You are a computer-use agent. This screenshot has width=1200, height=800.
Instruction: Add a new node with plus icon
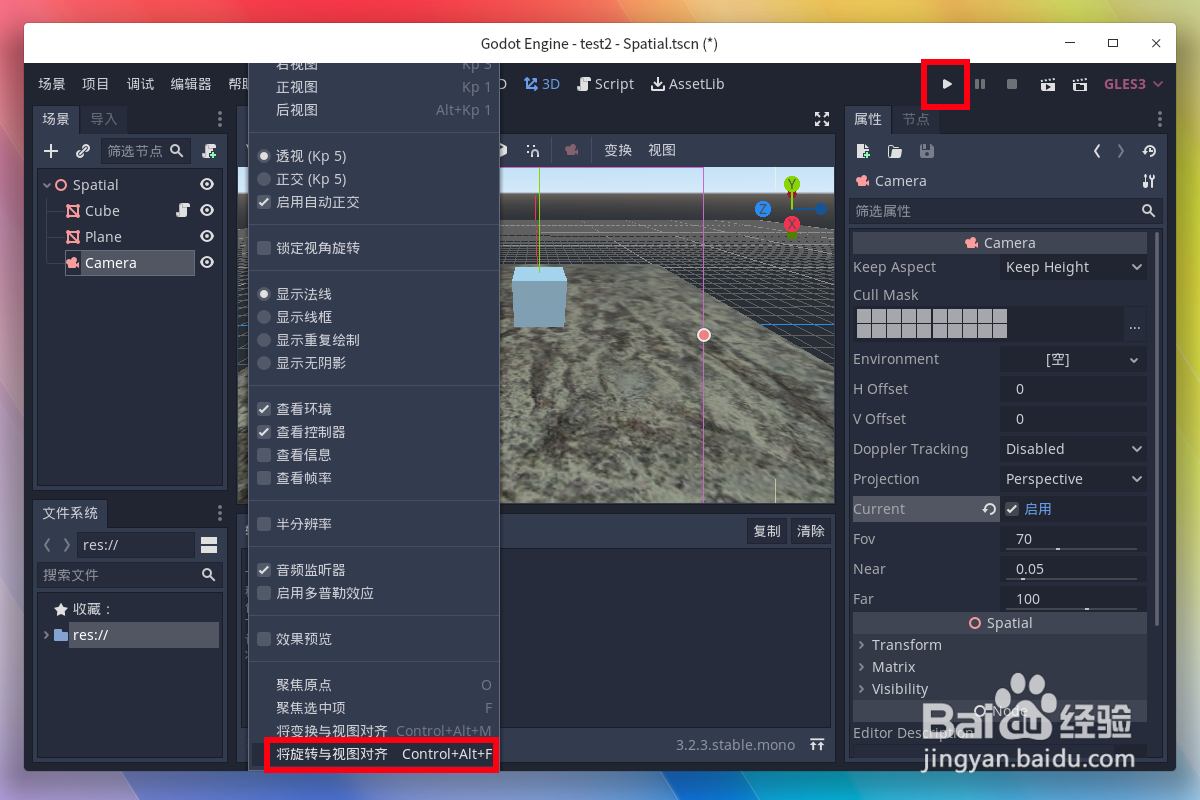52,151
